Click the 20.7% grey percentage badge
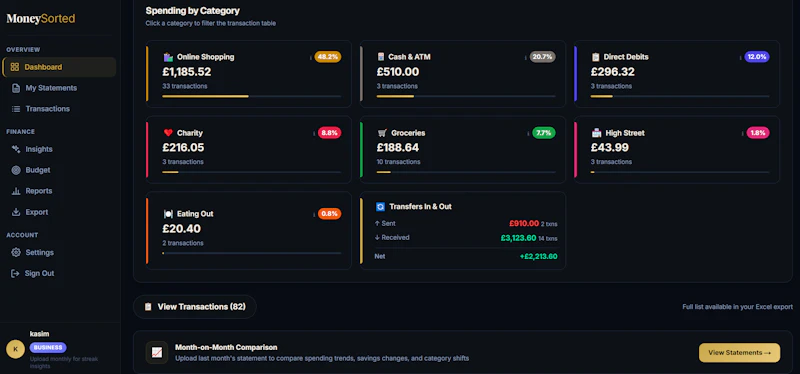The height and width of the screenshot is (374, 800). coord(542,57)
